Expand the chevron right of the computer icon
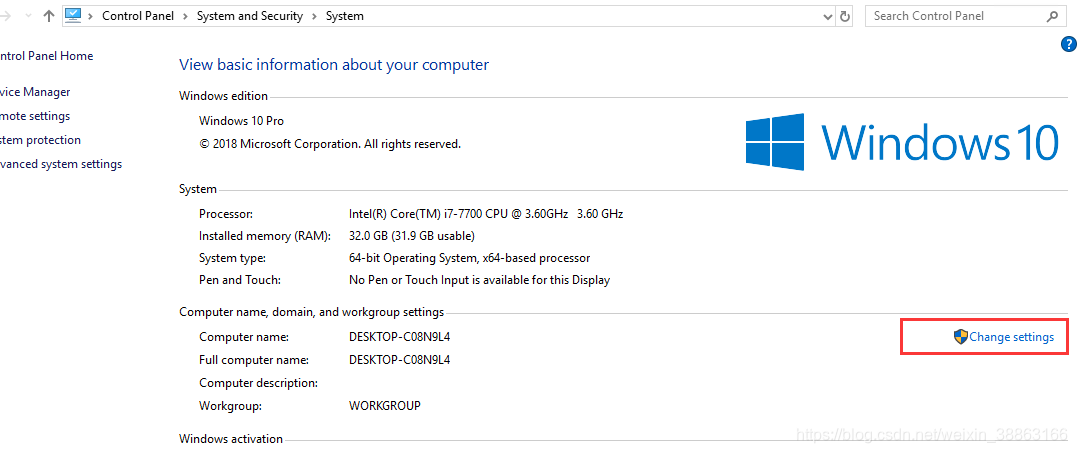 tap(91, 16)
